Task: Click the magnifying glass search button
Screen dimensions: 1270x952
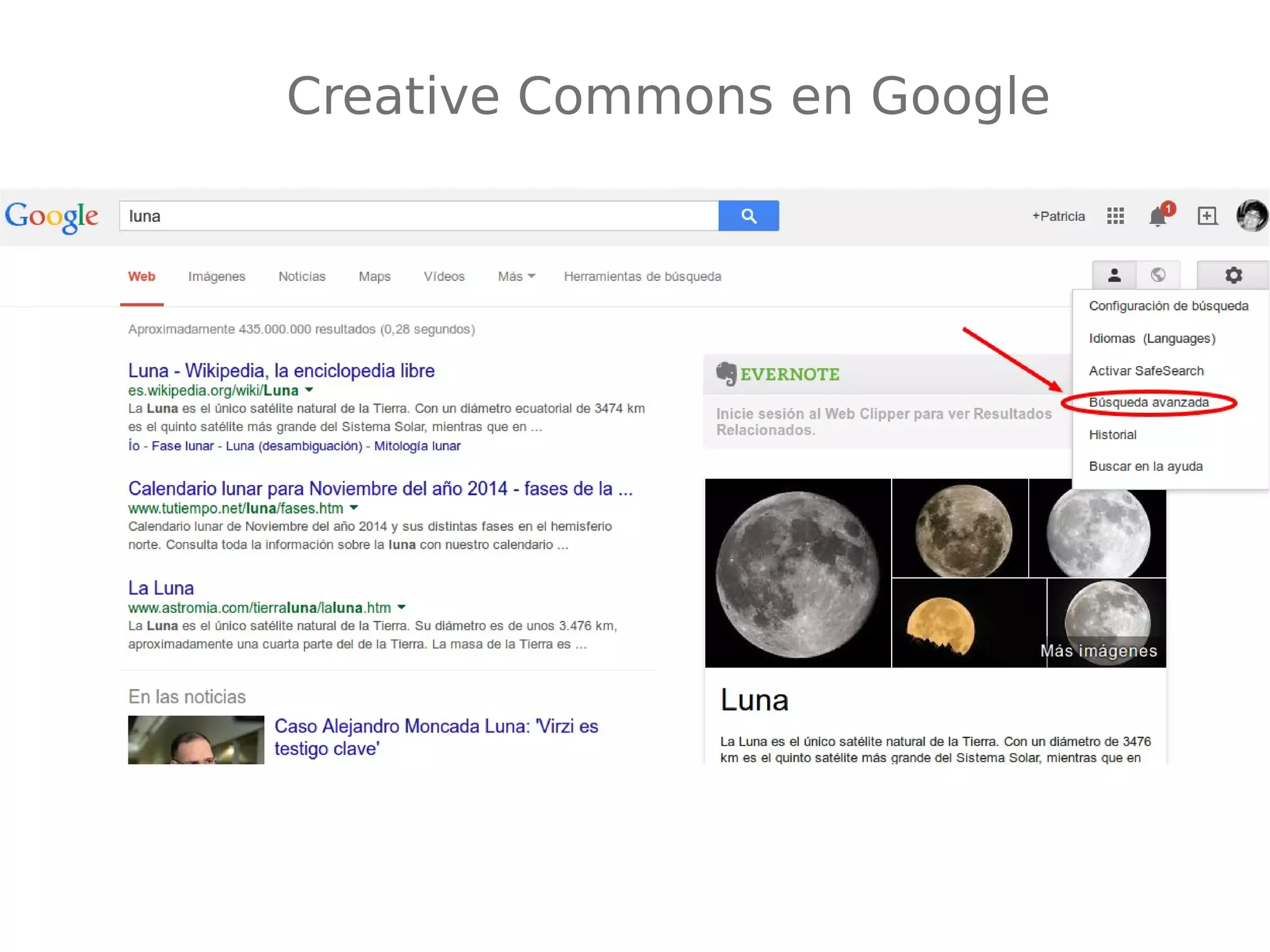Action: click(x=748, y=216)
